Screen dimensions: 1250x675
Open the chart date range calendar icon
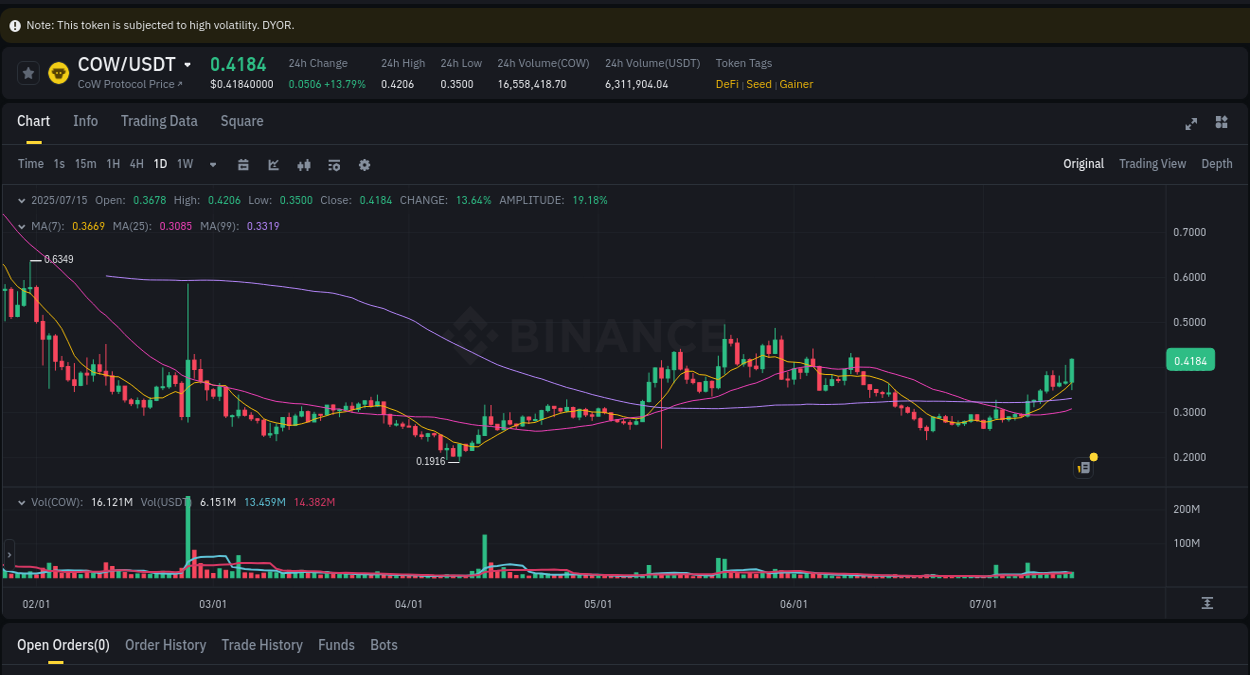coord(243,164)
